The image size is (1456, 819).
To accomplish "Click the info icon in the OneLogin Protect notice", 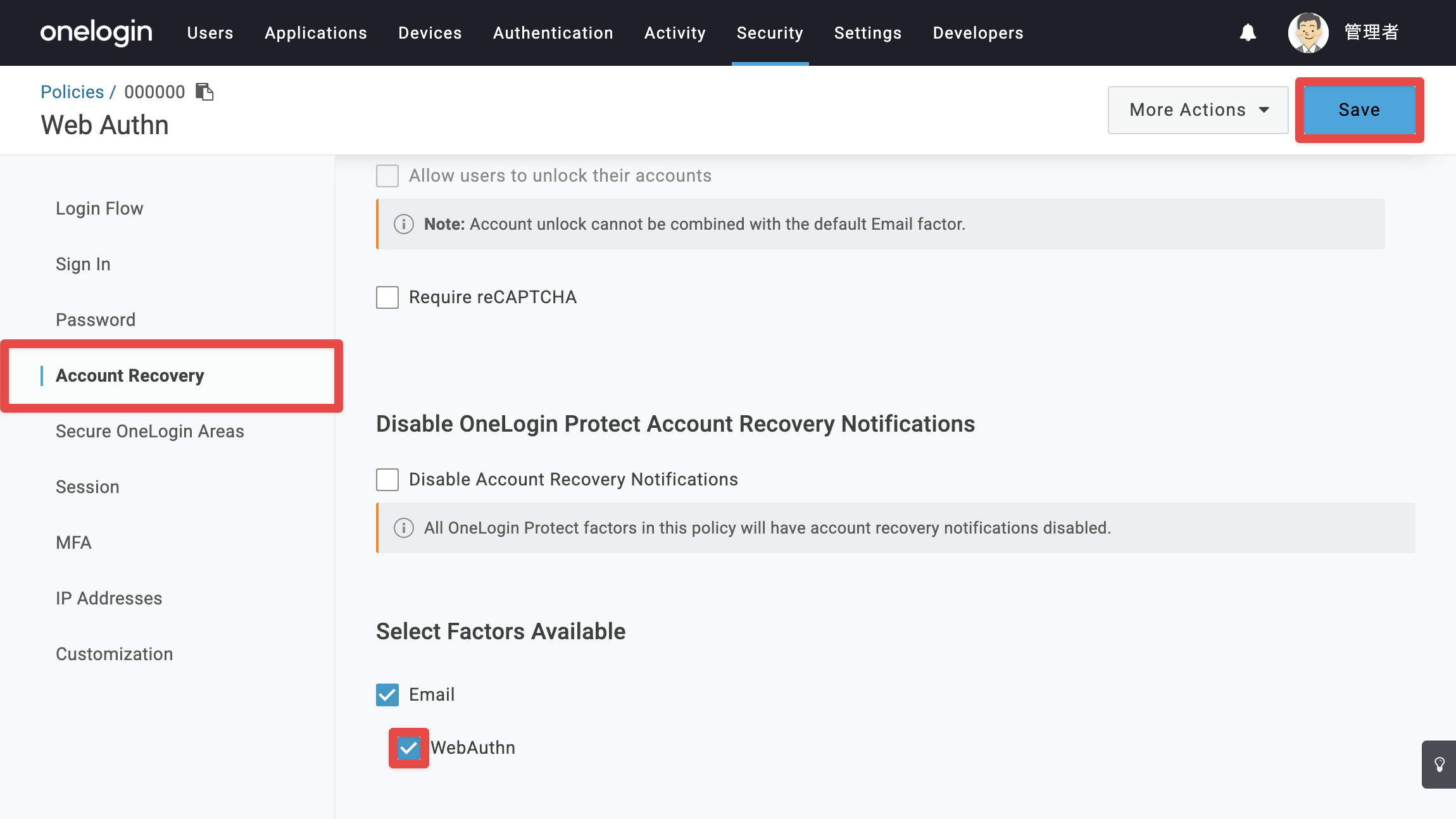I will 404,528.
